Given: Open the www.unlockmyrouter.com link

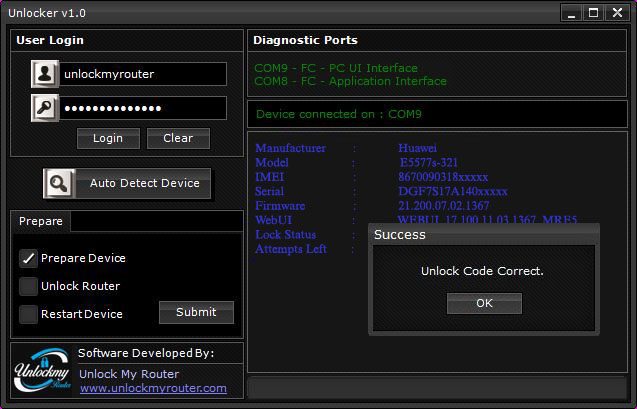Looking at the screenshot, I should point(153,388).
